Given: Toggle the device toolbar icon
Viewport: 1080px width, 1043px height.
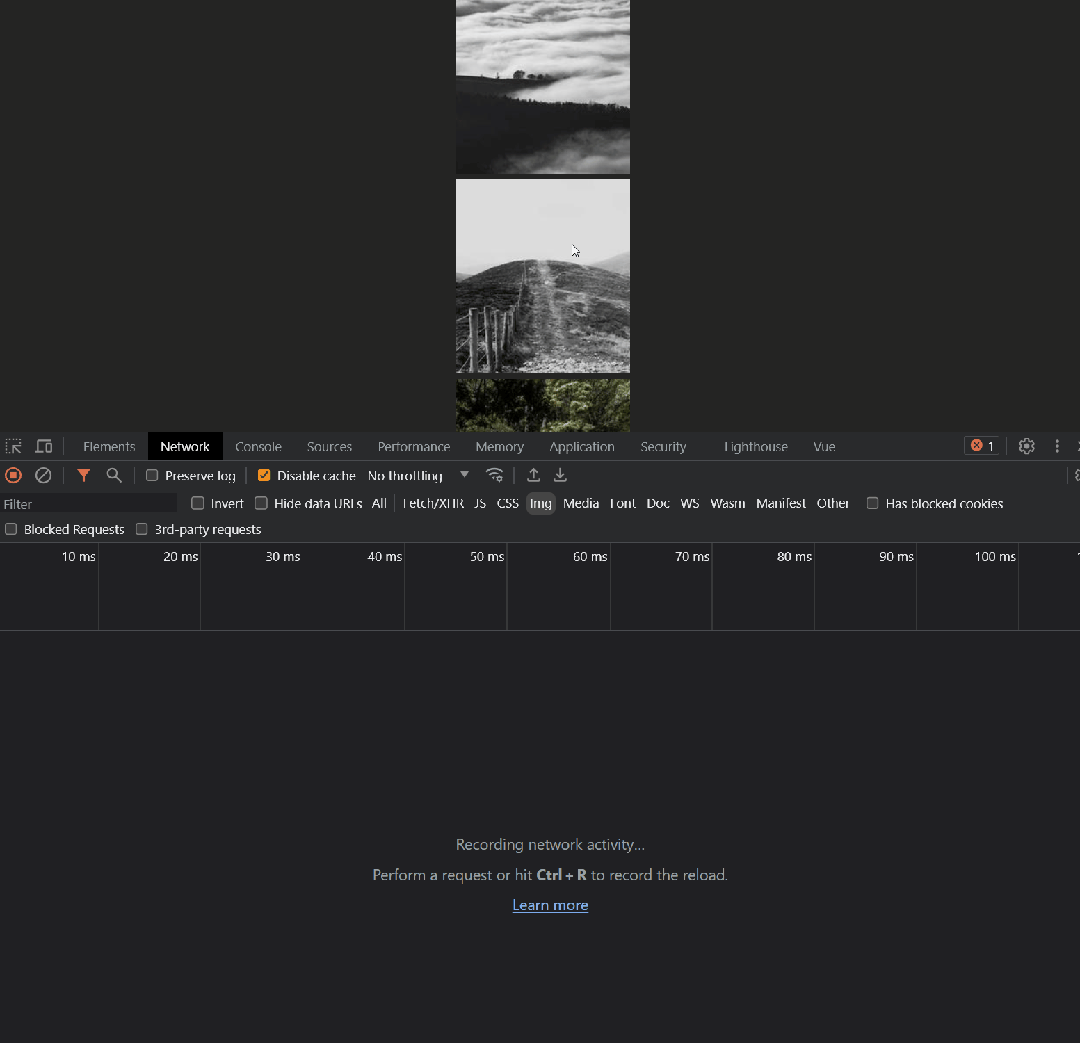Looking at the screenshot, I should 44,446.
